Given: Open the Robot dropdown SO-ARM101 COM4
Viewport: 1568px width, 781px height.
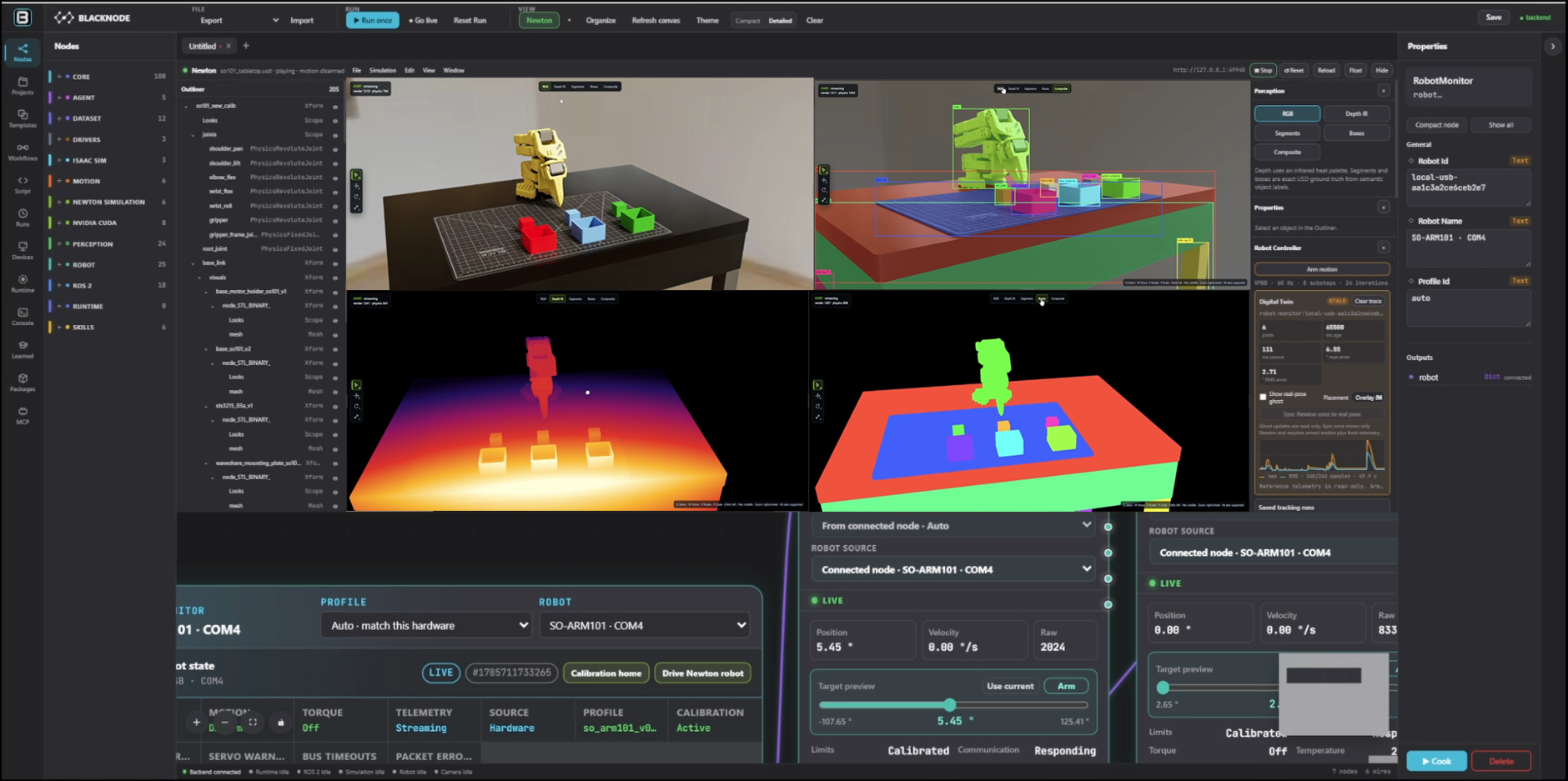Looking at the screenshot, I should (x=644, y=625).
